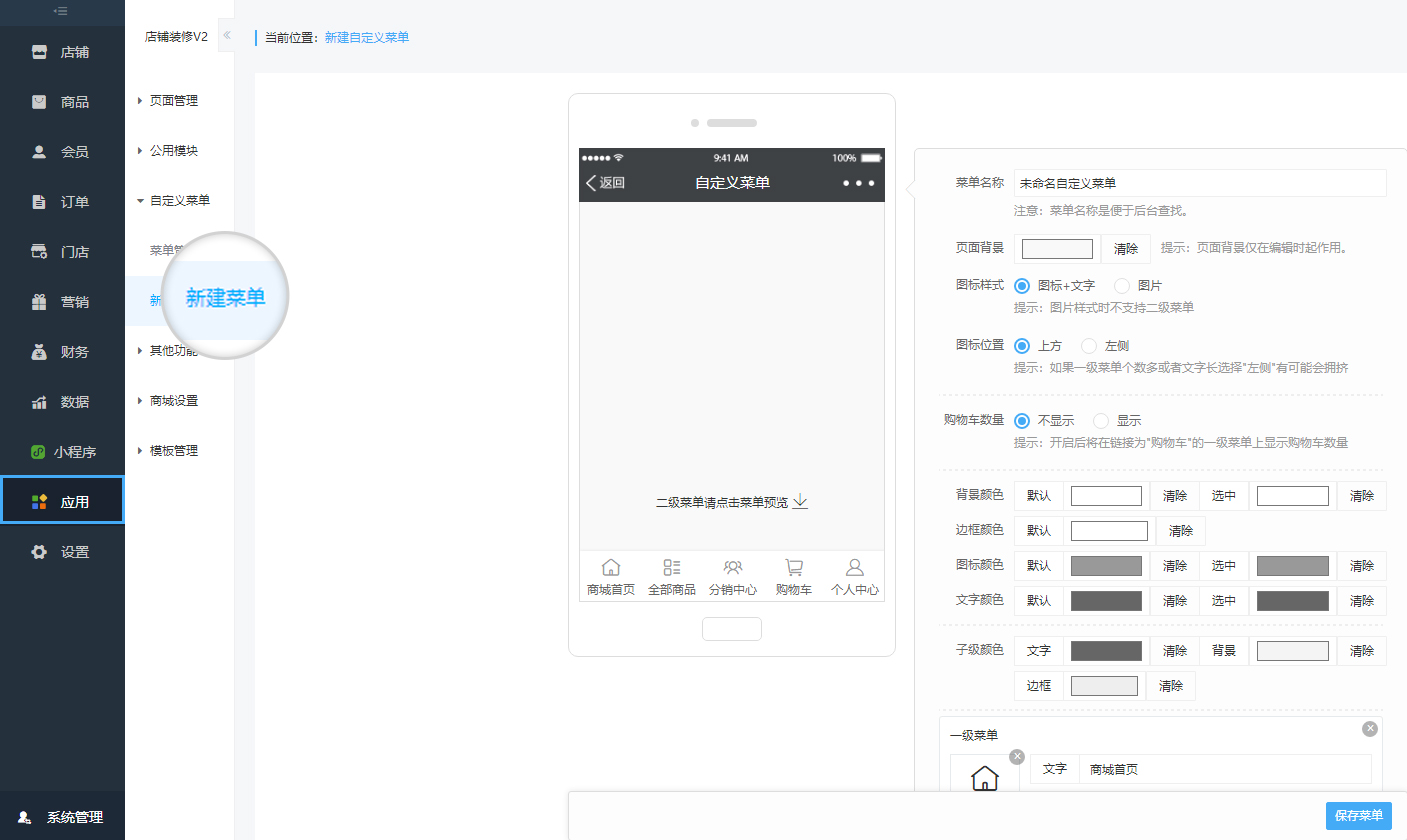Click the distribution center people icon
This screenshot has width=1407, height=840.
(x=733, y=567)
